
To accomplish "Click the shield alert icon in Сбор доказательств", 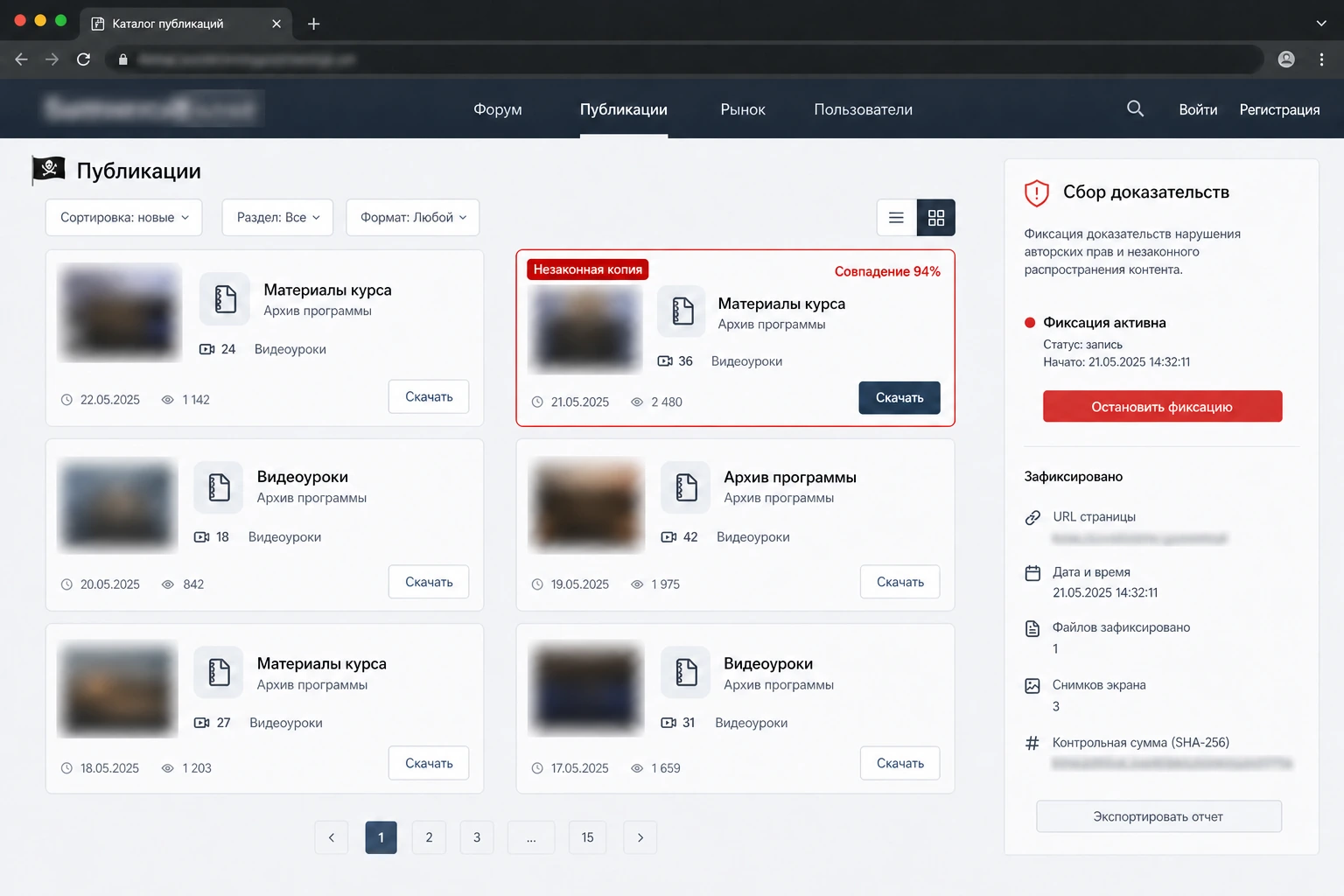I will 1036,192.
